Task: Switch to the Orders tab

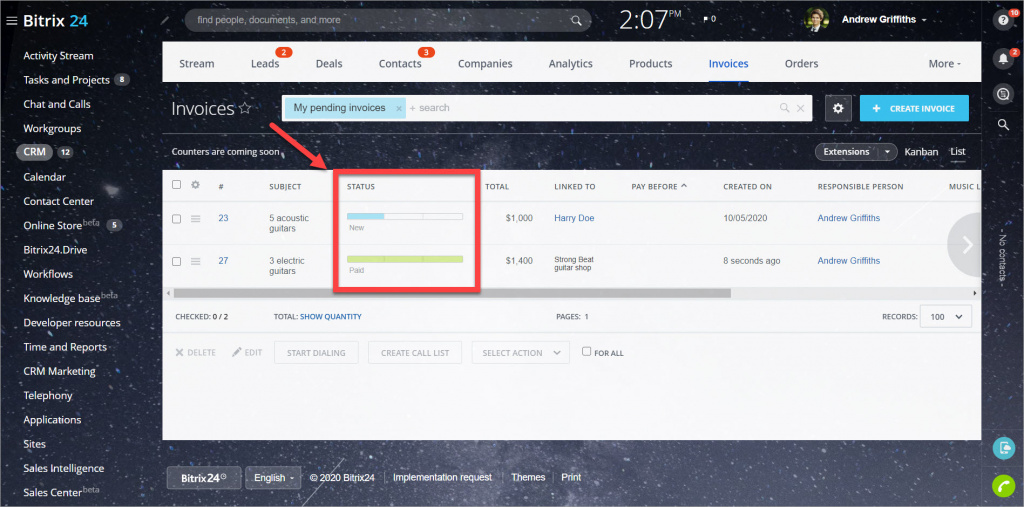Action: tap(801, 63)
